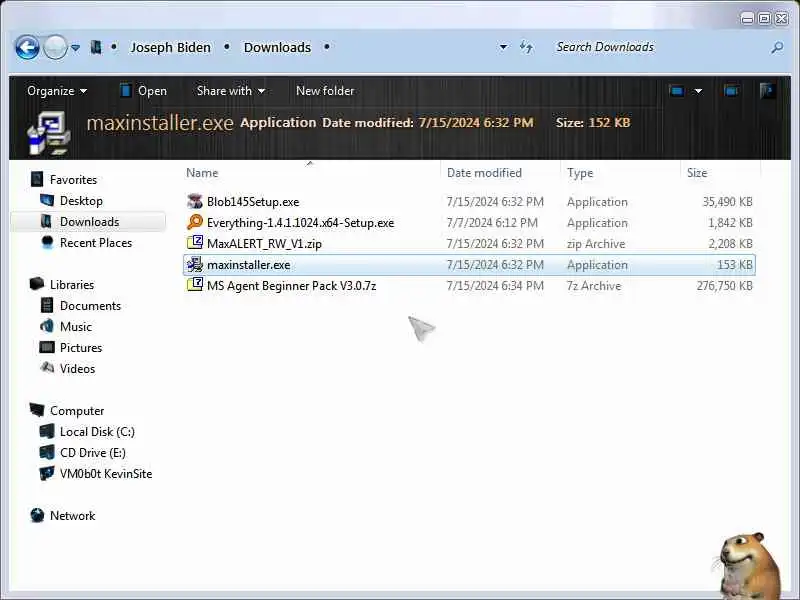Screen dimensions: 800x600
Task: Open CD Drive (E:)
Action: pyautogui.click(x=92, y=453)
